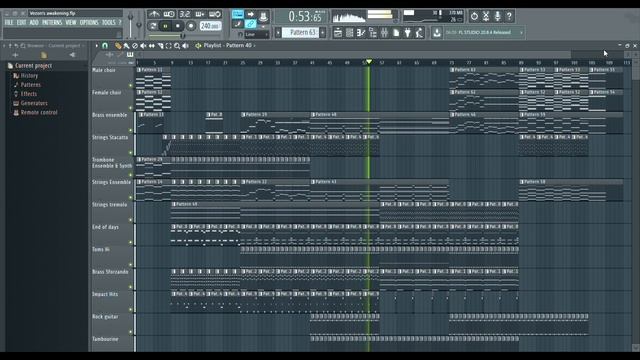
Task: Click the stop playback button
Action: pos(178,26)
